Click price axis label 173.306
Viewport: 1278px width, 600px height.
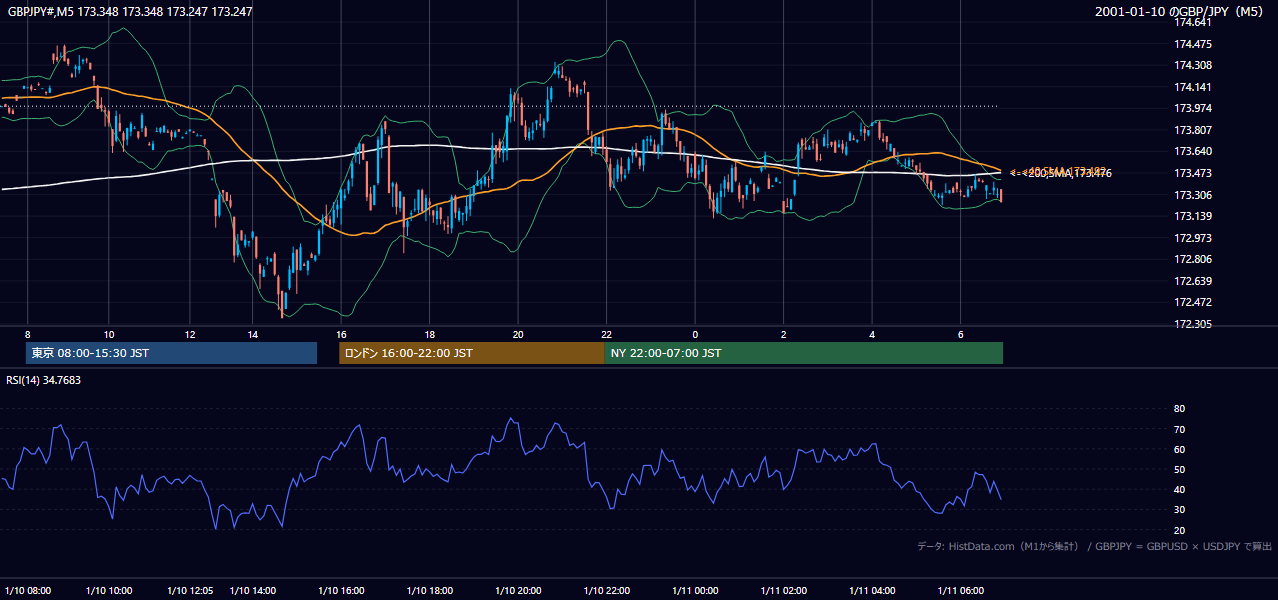(1192, 195)
